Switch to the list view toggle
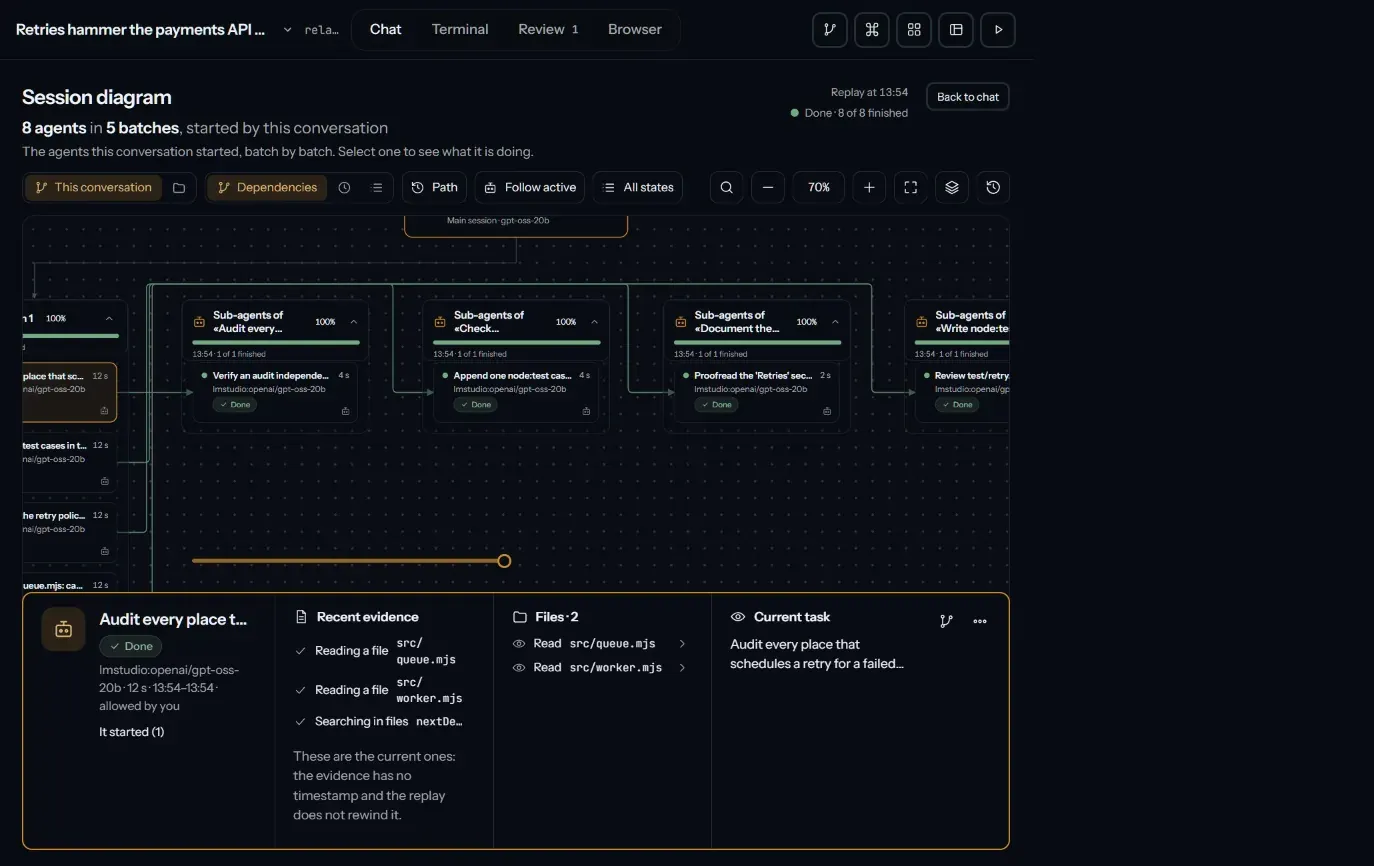The height and width of the screenshot is (866, 1374). (x=377, y=187)
